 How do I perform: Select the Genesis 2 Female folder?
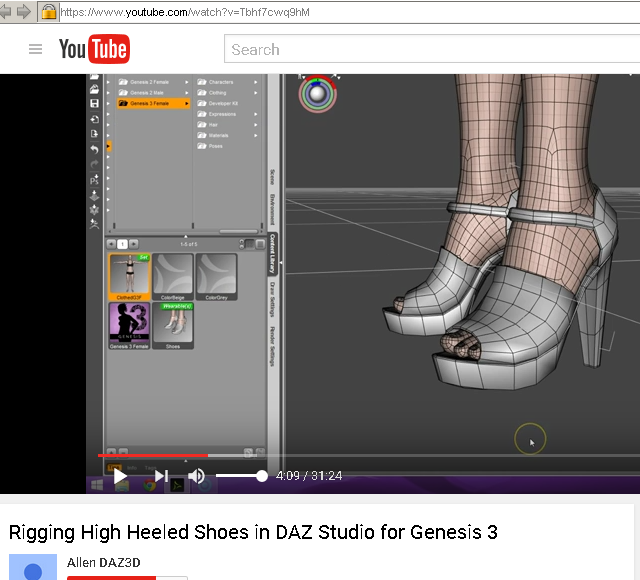[149, 82]
